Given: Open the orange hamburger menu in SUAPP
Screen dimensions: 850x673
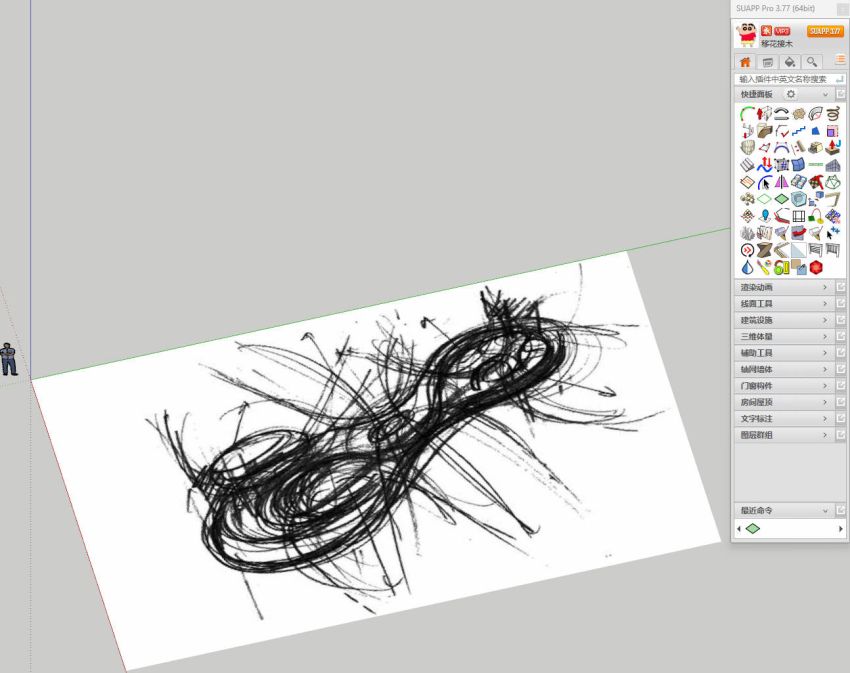Looking at the screenshot, I should [x=840, y=59].
